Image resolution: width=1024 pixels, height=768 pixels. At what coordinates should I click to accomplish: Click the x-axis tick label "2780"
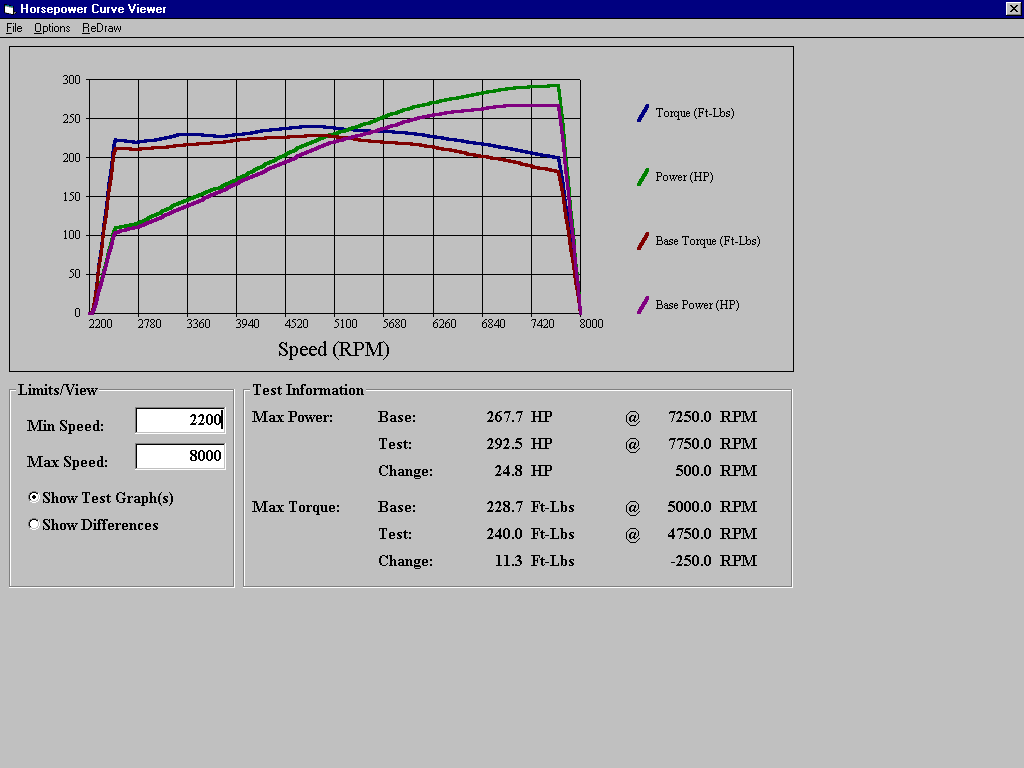pyautogui.click(x=150, y=324)
